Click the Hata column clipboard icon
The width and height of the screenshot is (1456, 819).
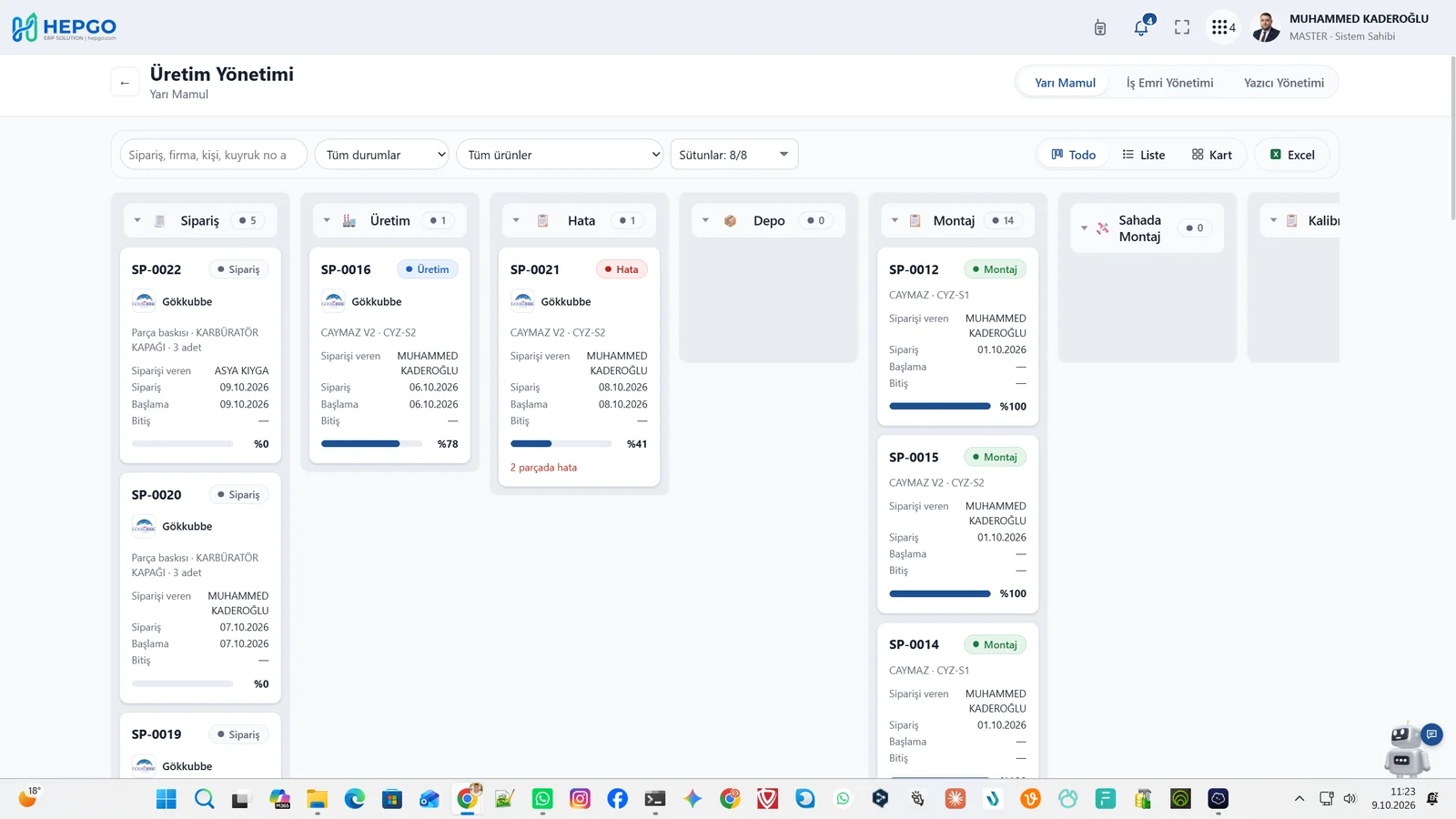pos(542,220)
